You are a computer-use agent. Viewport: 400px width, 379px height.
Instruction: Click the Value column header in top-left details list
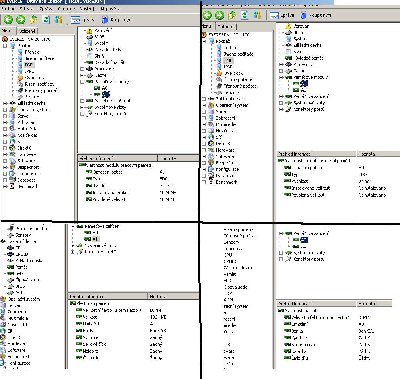tap(178, 158)
